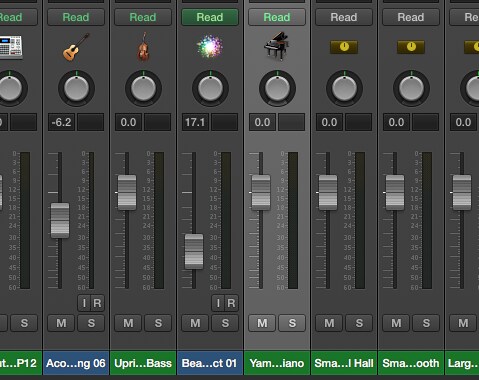Image resolution: width=479 pixels, height=380 pixels.
Task: Click the 17.1 gain value field
Action: 195,122
